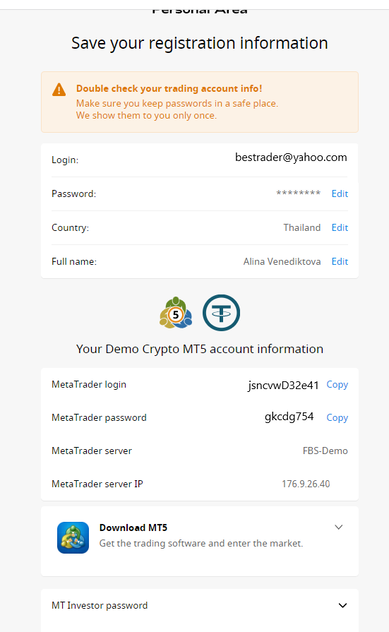Screen dimensions: 389x632
Task: Click the MetaTrader 5 logo icon
Action: 176,313
